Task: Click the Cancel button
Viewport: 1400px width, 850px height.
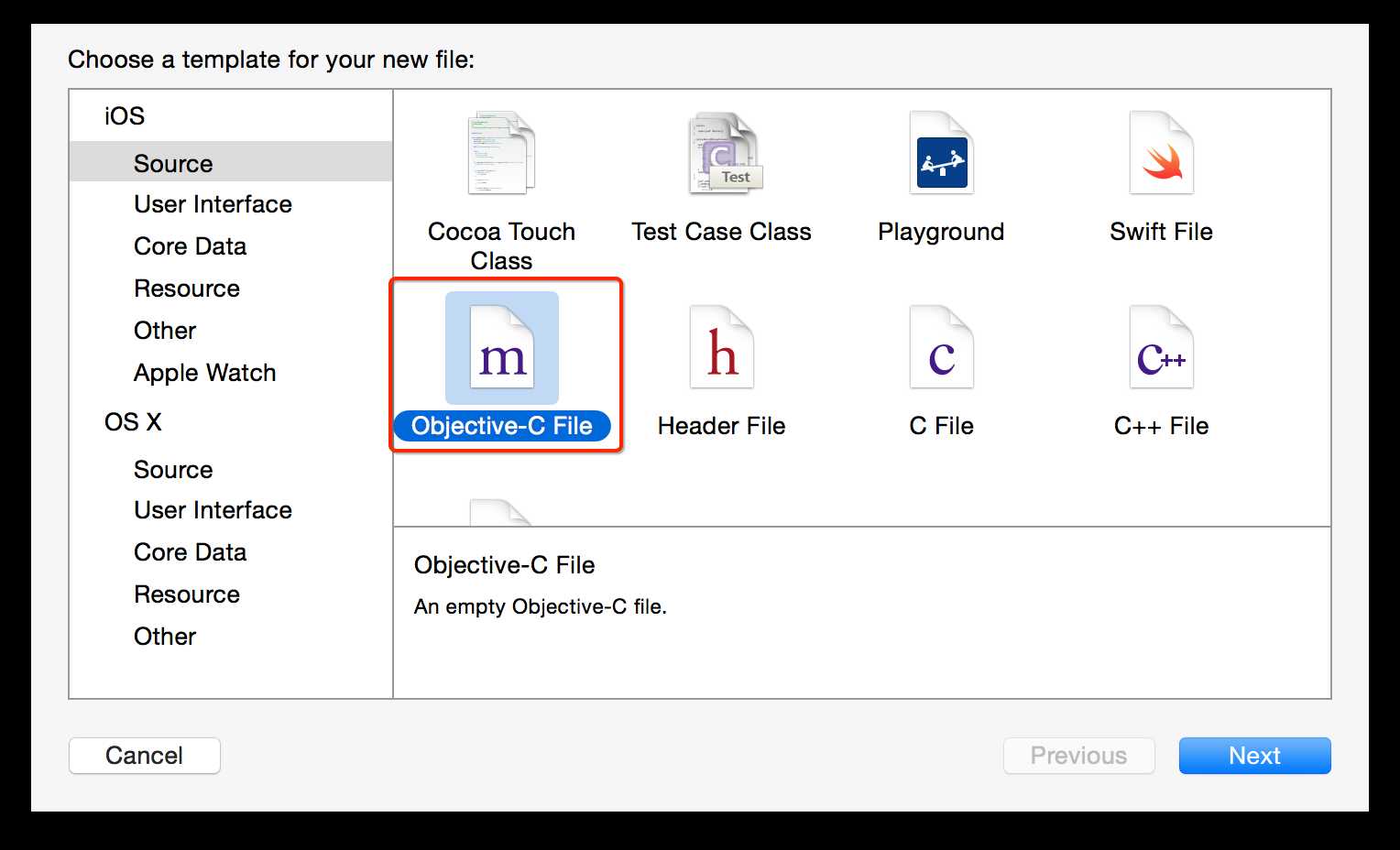Action: point(145,756)
